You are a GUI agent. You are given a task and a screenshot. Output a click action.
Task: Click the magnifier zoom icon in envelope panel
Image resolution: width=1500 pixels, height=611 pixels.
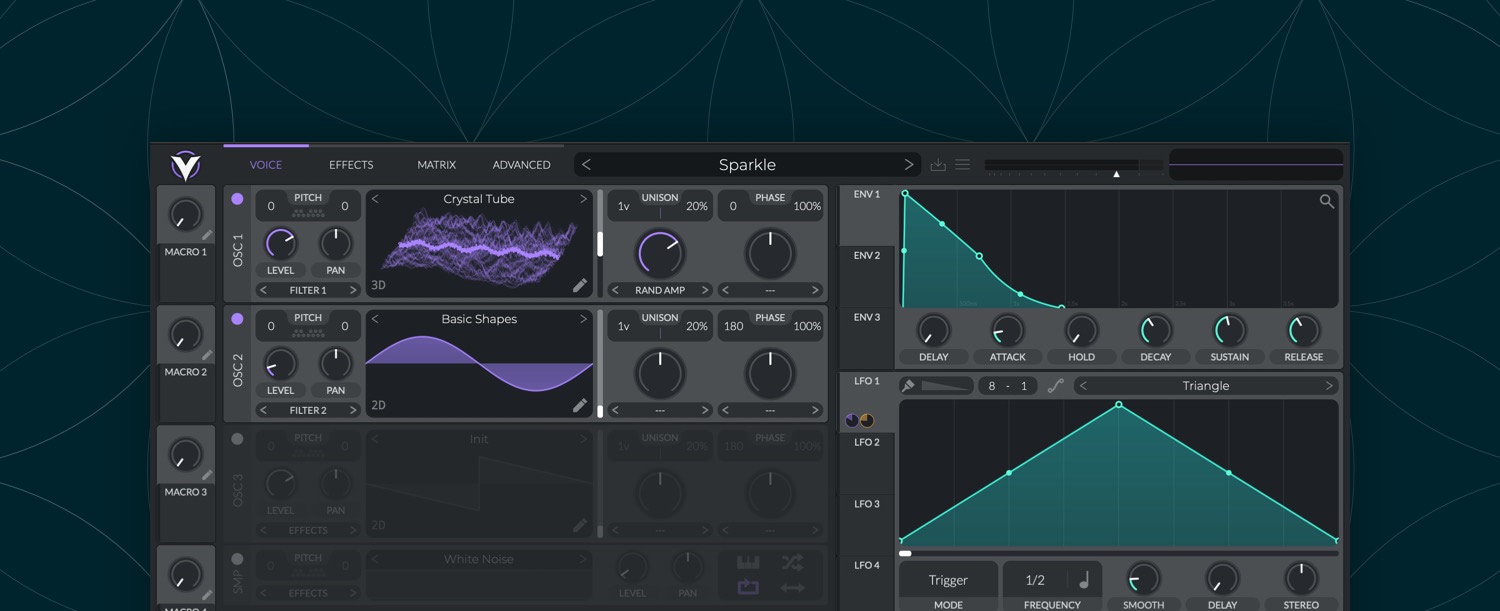pos(1326,200)
